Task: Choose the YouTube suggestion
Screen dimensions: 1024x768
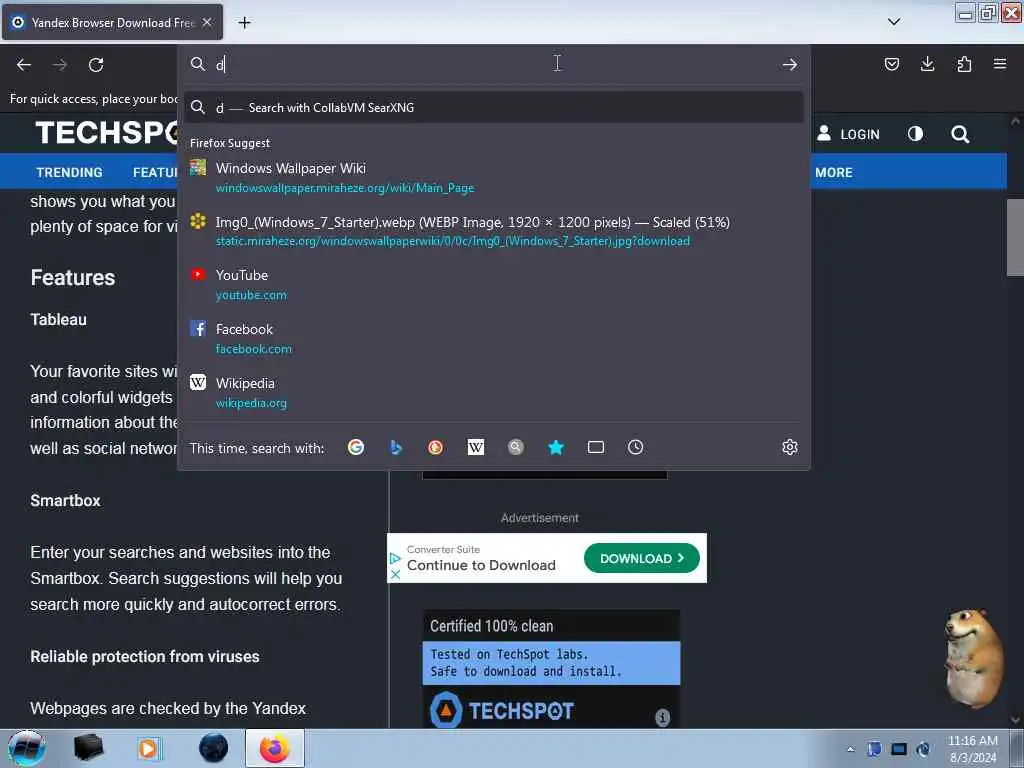Action: (494, 285)
